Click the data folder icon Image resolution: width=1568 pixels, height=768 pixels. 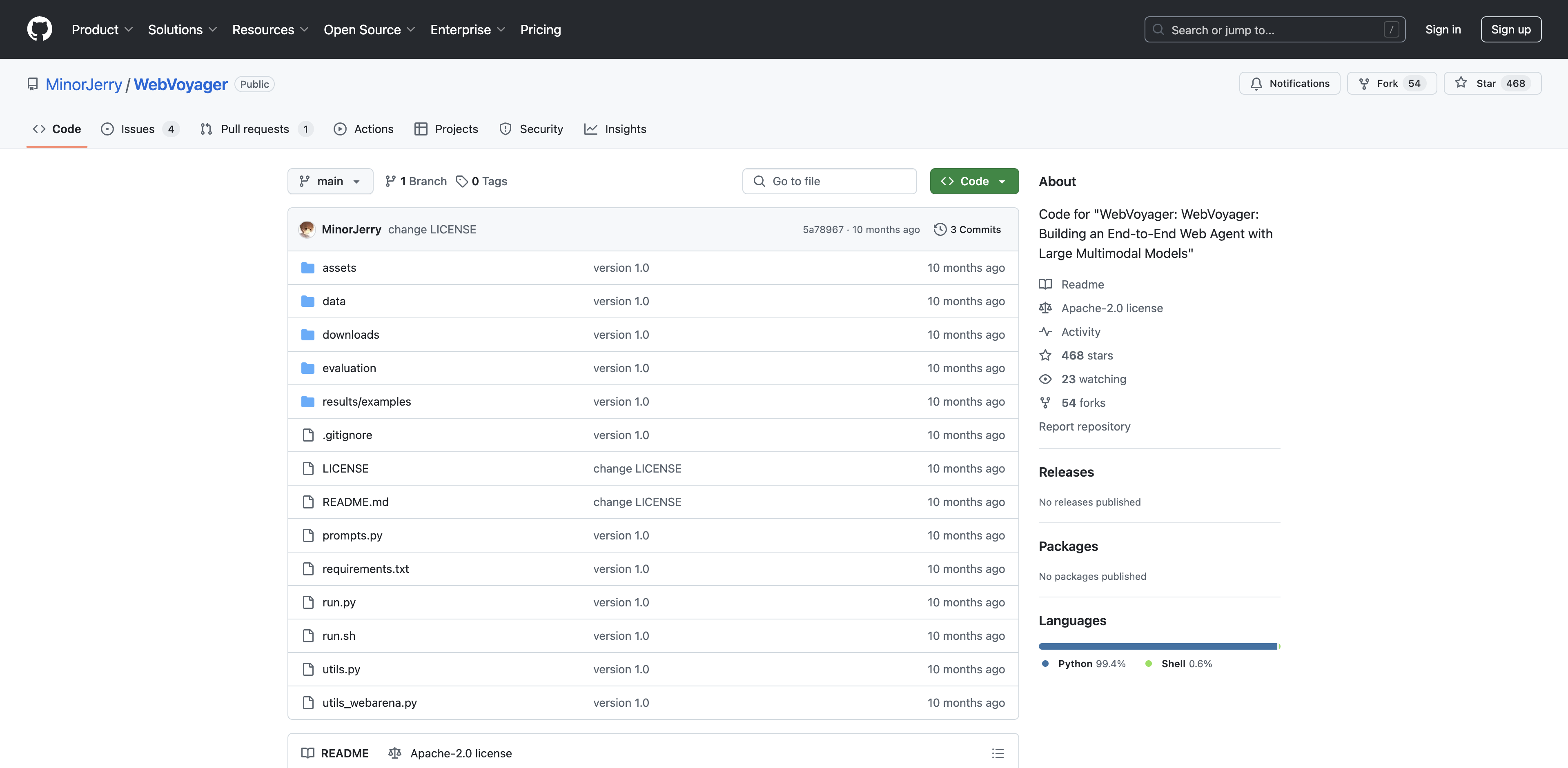click(x=308, y=301)
